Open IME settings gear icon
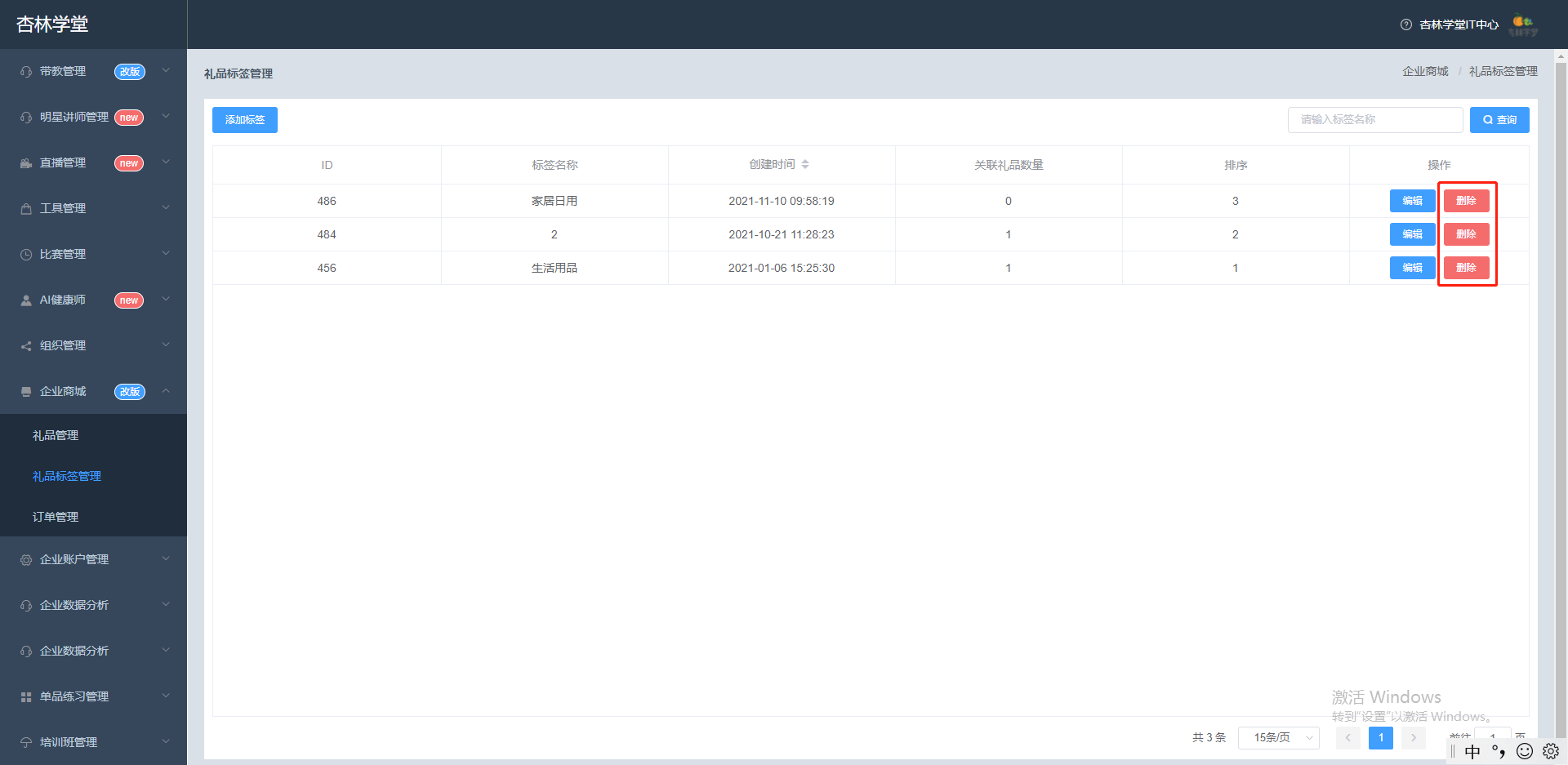Screen dimensions: 1568x765 1551,751
